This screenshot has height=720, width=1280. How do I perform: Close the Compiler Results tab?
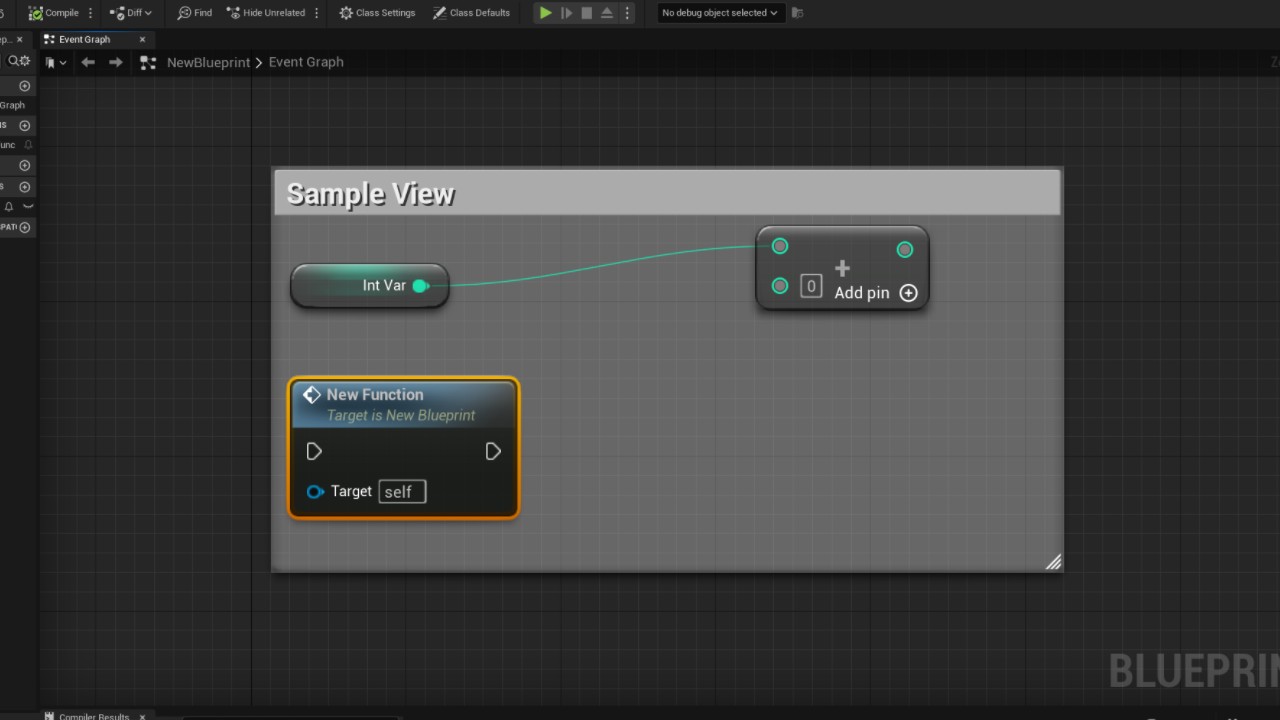(142, 716)
